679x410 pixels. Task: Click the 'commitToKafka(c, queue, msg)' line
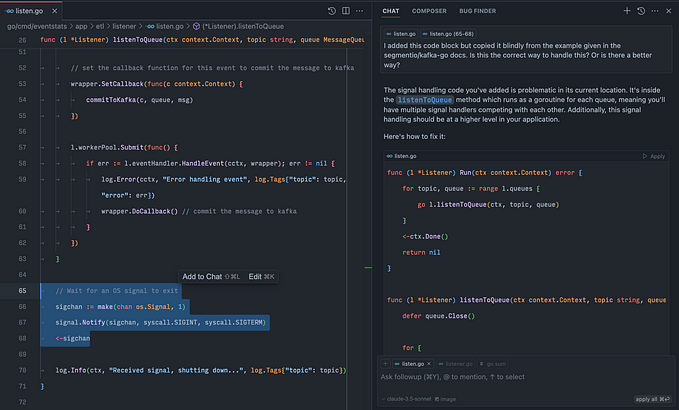[x=139, y=100]
